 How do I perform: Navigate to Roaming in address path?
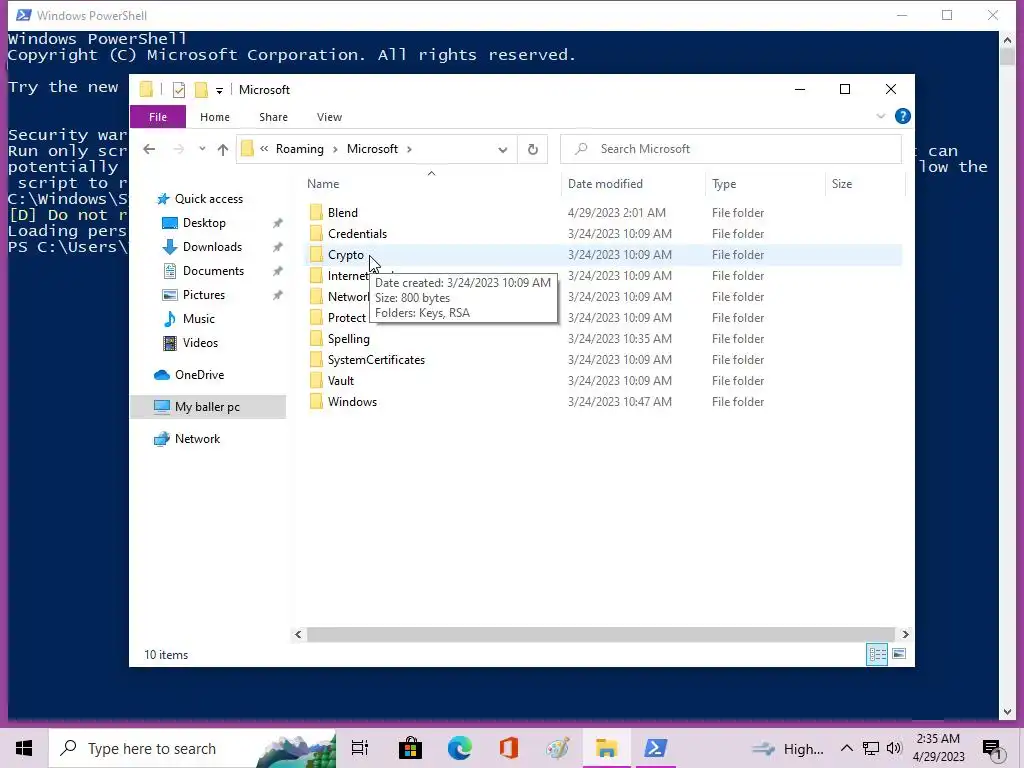[x=300, y=149]
